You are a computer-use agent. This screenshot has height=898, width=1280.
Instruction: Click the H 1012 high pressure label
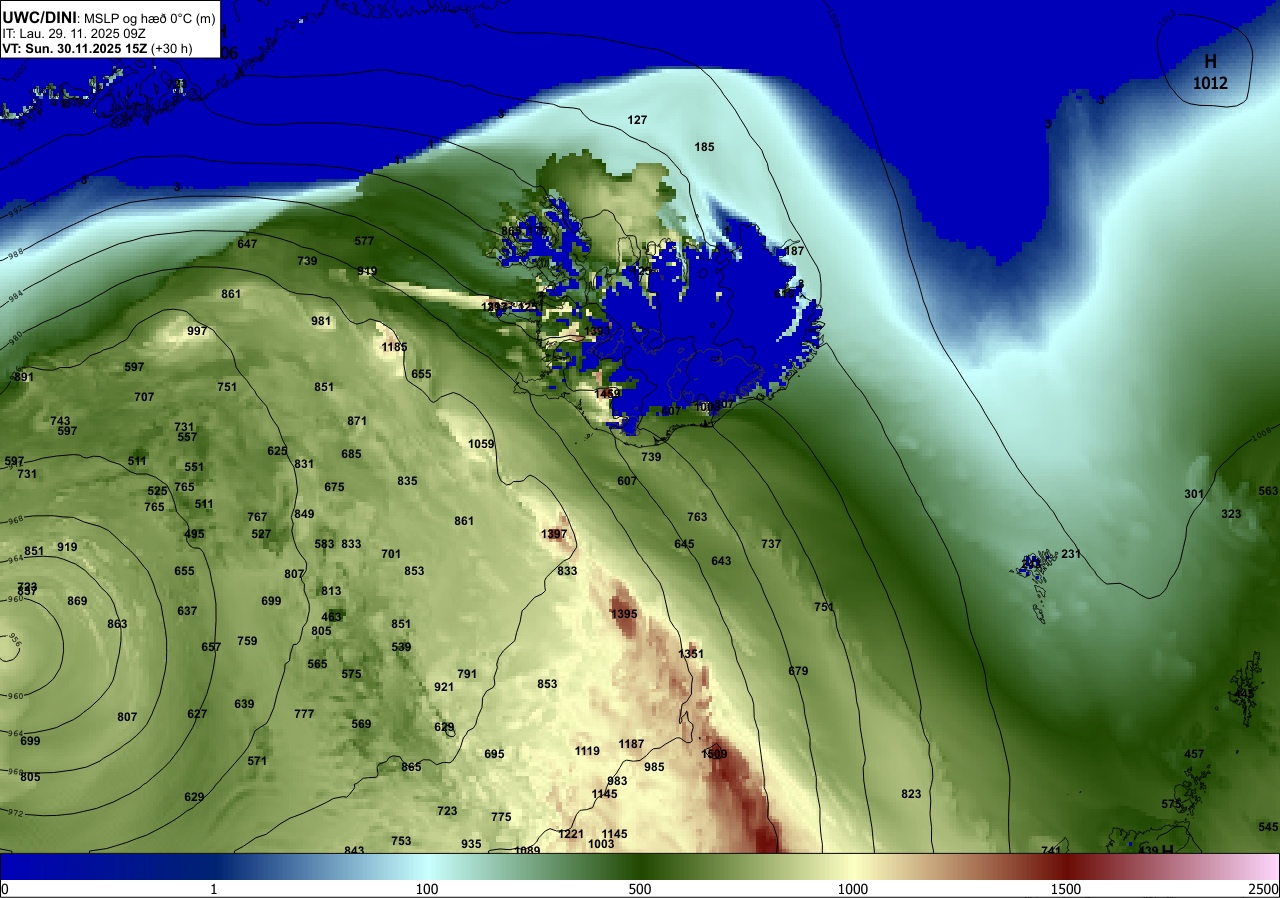1210,72
